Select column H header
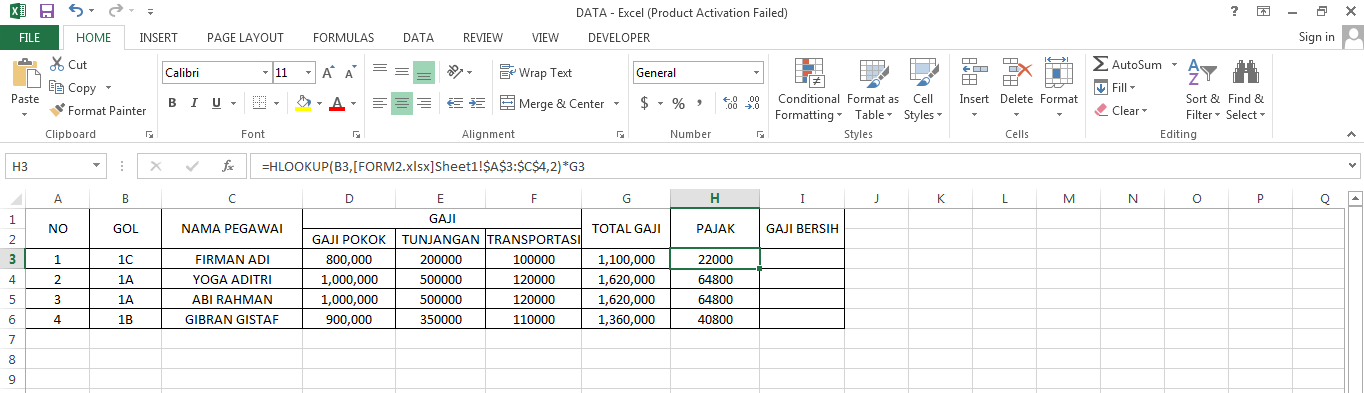This screenshot has width=1364, height=393. [714, 198]
